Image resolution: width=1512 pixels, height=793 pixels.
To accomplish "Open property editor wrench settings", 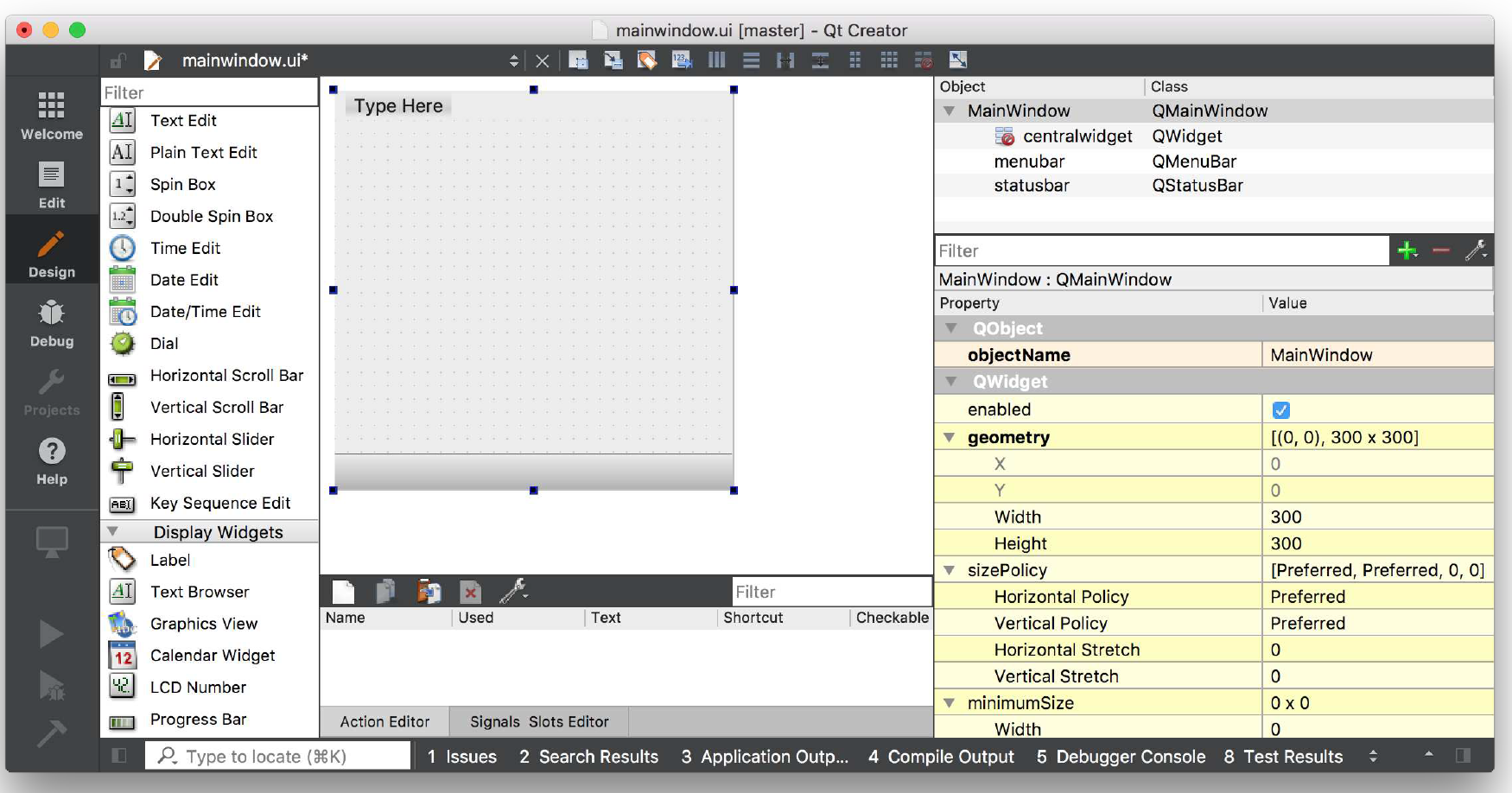I will pyautogui.click(x=1476, y=251).
